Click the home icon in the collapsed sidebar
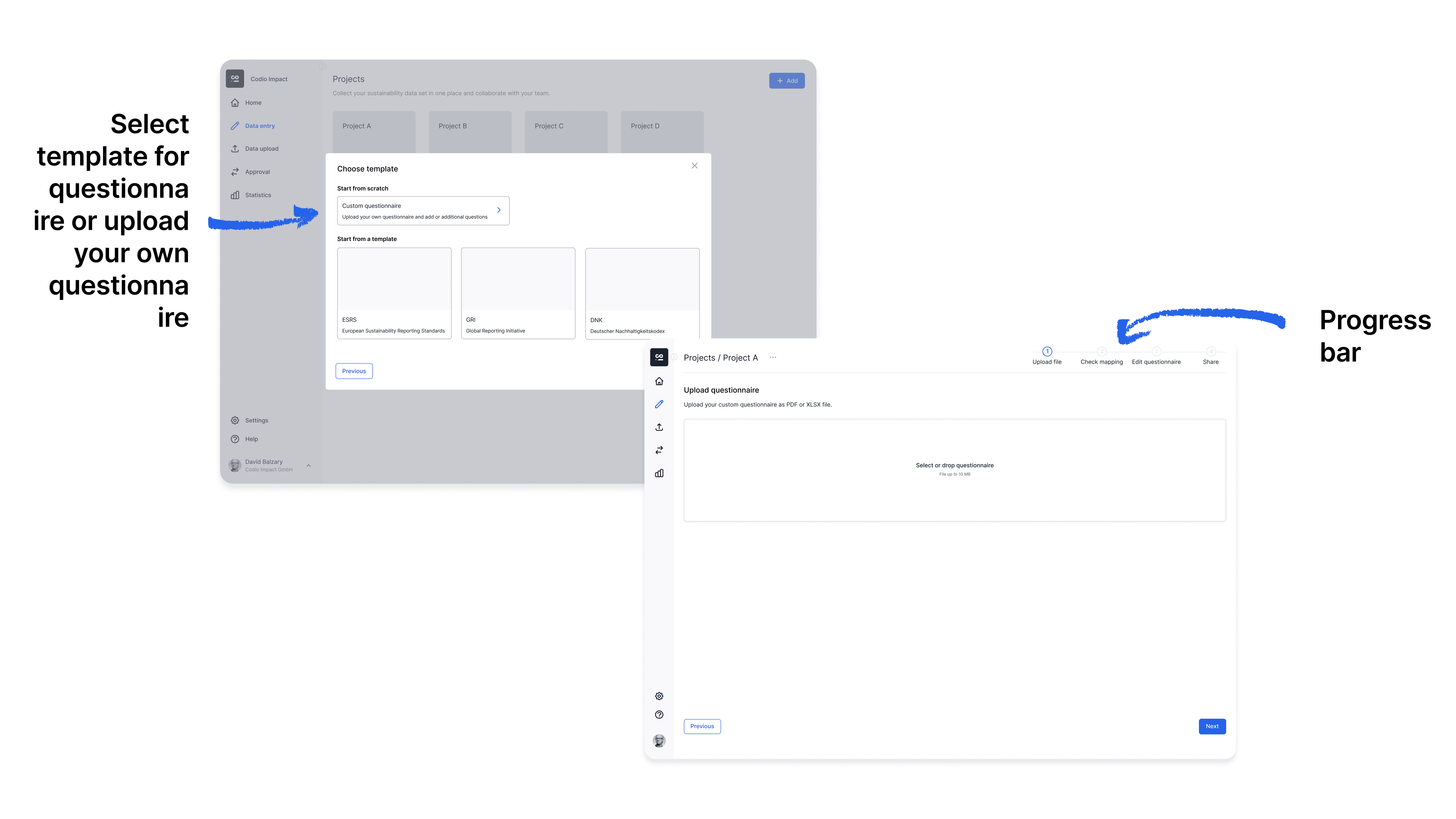Screen dimensions: 1456x819 click(659, 382)
